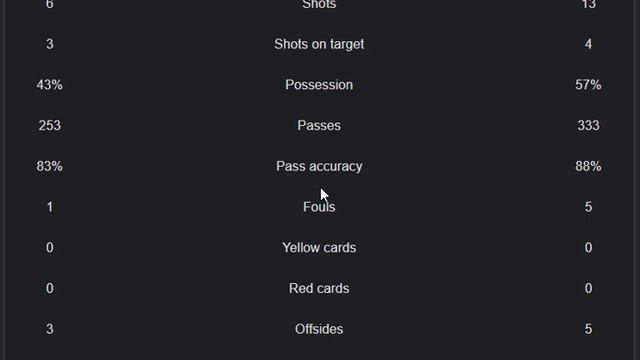
Task: Click the right team offsides value 5
Action: pos(588,329)
